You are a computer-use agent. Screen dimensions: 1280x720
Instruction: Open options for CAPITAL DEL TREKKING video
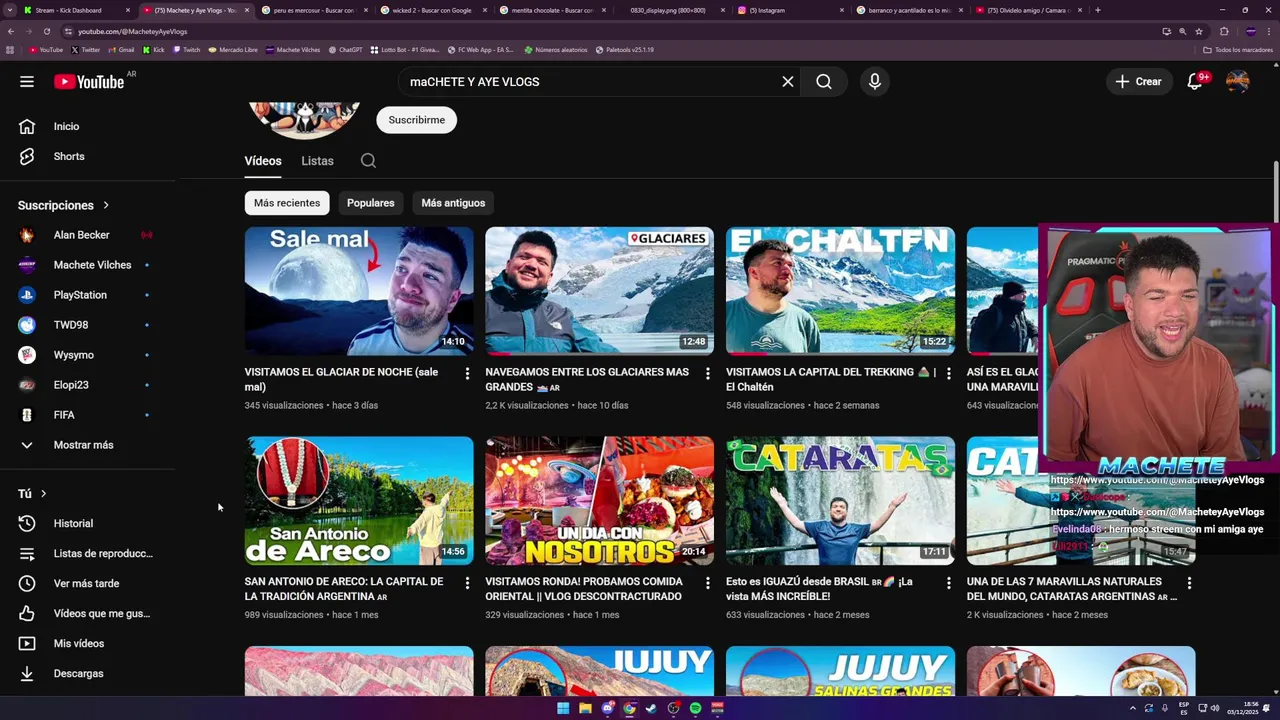pyautogui.click(x=949, y=373)
